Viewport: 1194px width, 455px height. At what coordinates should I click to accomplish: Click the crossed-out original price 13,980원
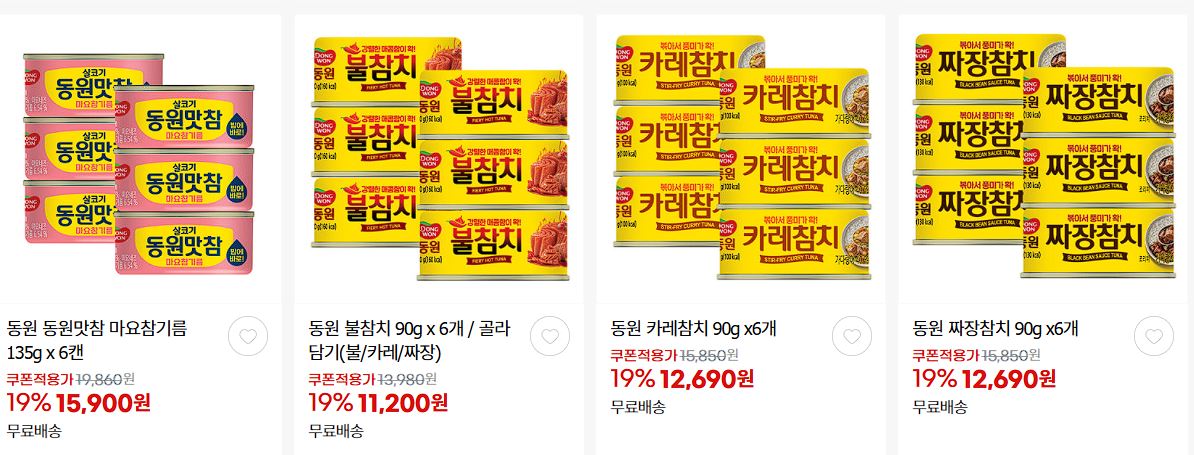pyautogui.click(x=410, y=379)
